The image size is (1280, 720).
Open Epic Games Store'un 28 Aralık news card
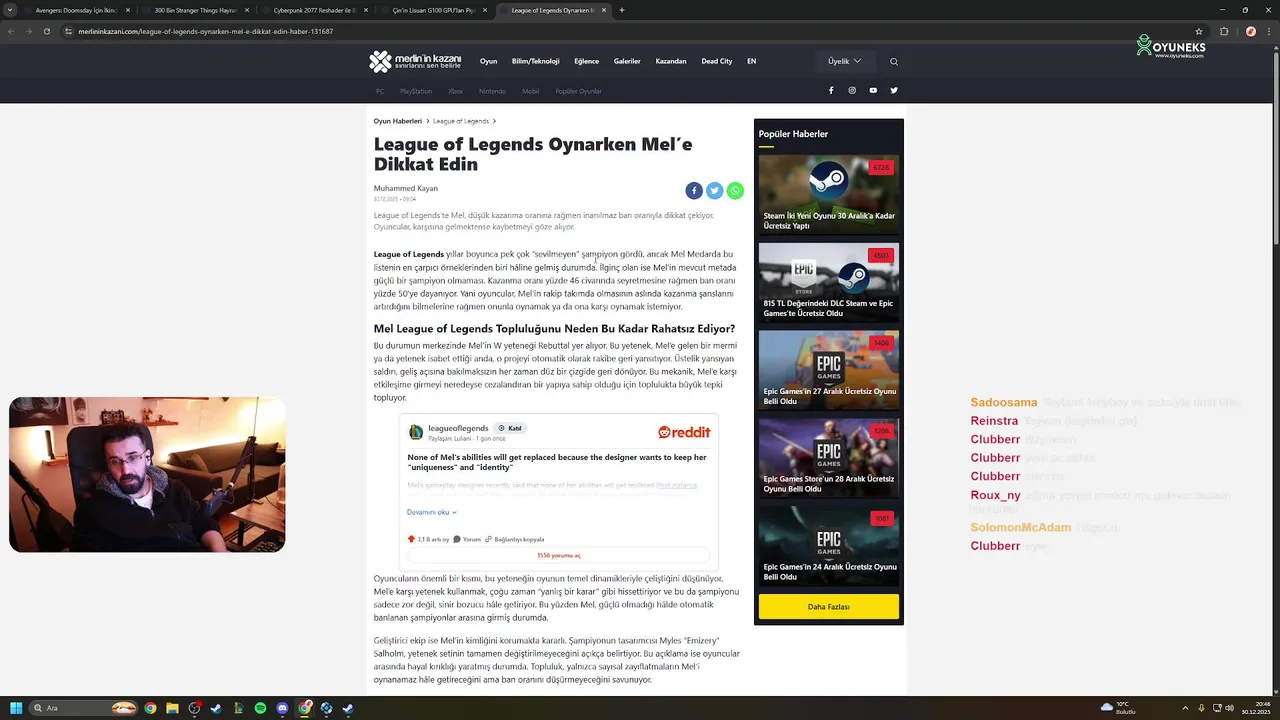click(x=829, y=458)
